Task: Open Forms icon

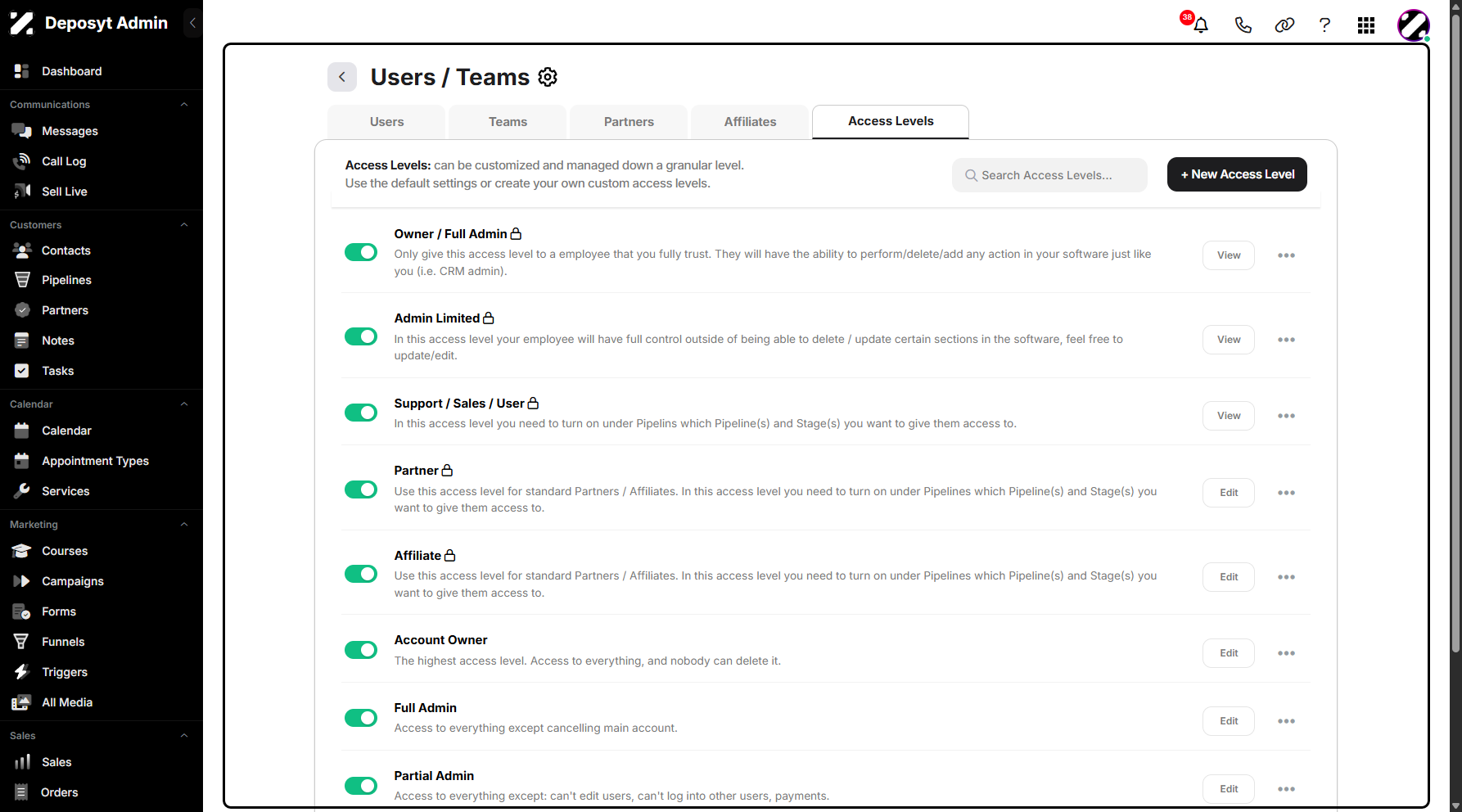Action: tap(22, 611)
